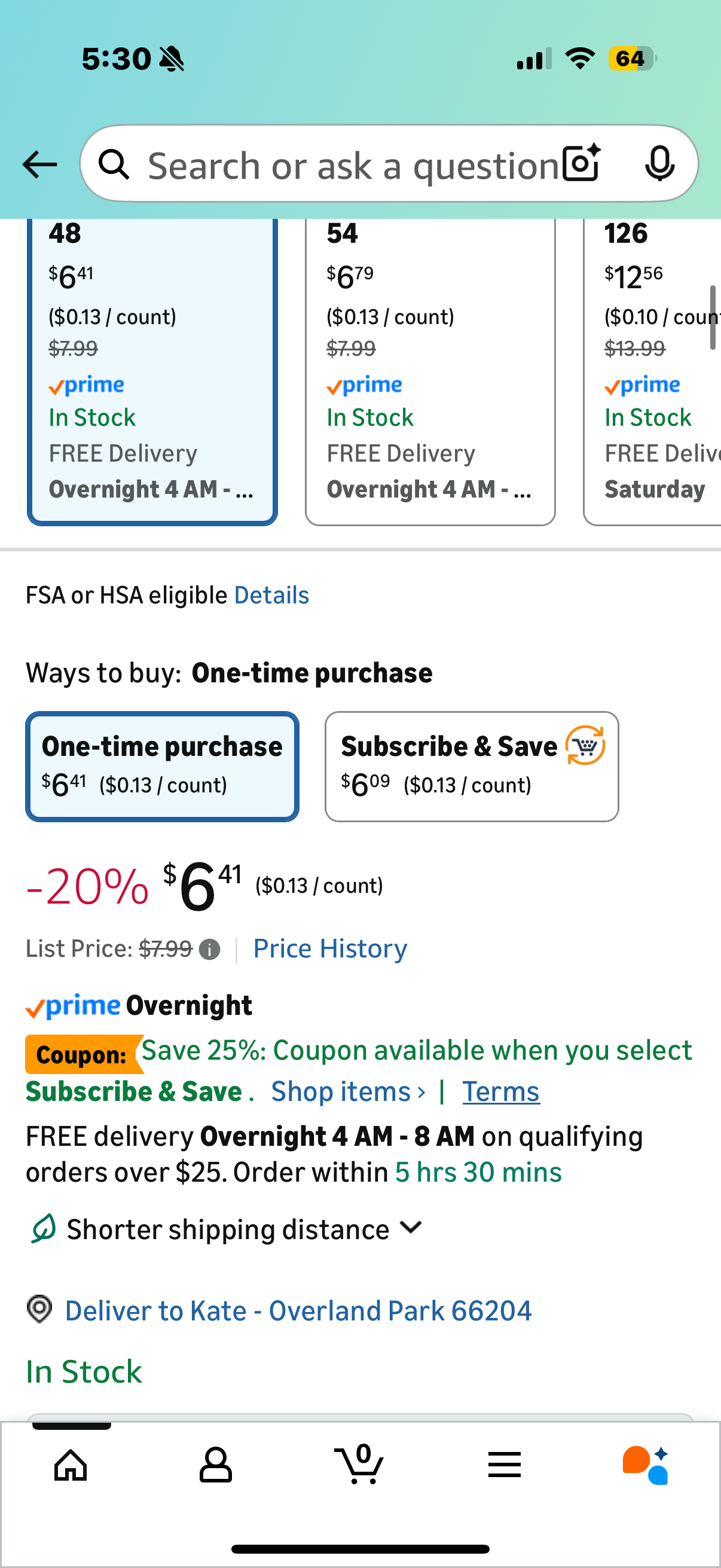This screenshot has width=721, height=1568.
Task: Tap the microphone voice search icon
Action: [659, 163]
